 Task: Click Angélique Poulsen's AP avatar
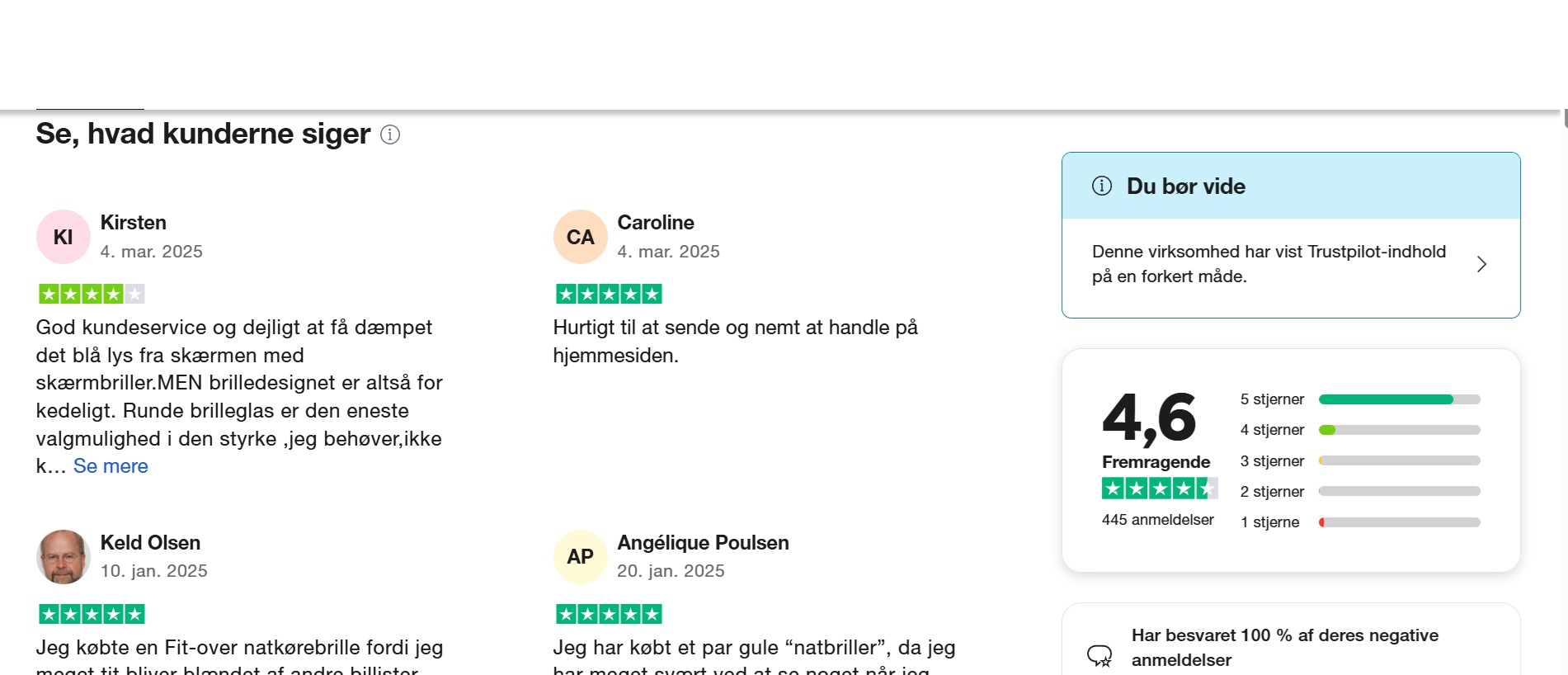pos(580,557)
